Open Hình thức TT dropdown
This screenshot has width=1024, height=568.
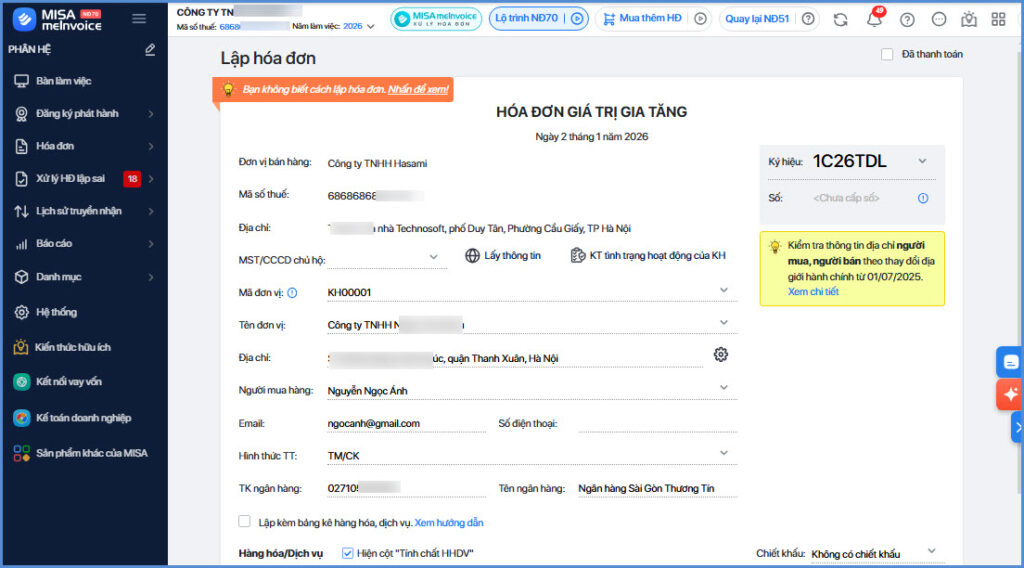[724, 453]
